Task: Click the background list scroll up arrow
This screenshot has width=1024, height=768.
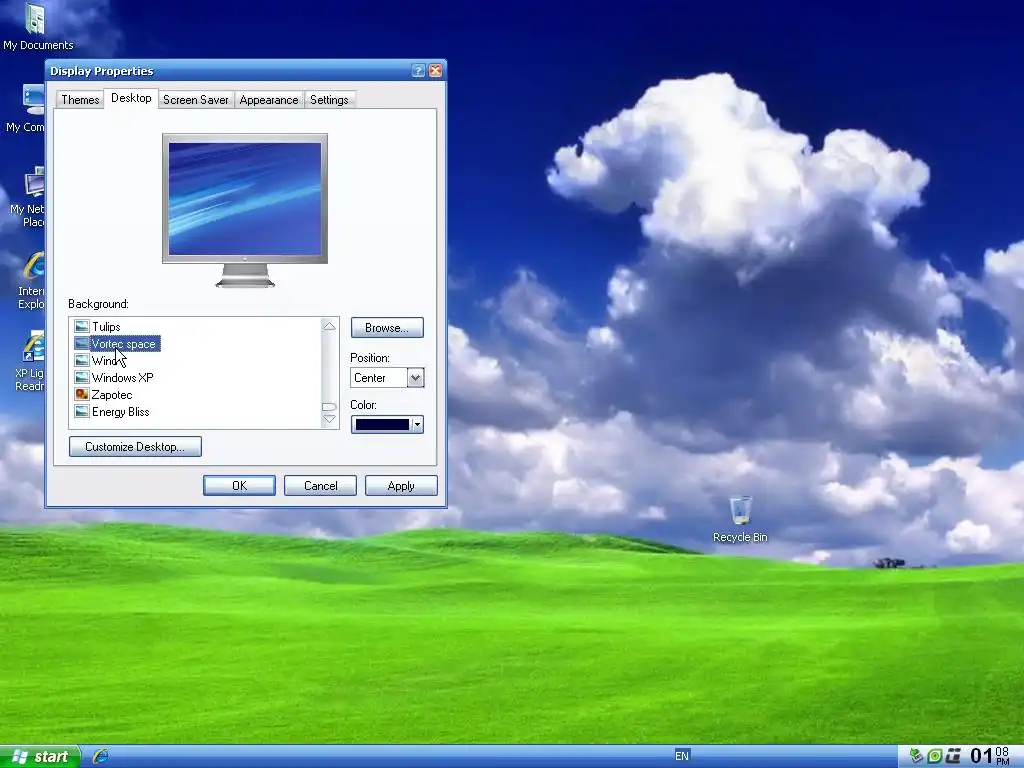Action: (x=329, y=326)
